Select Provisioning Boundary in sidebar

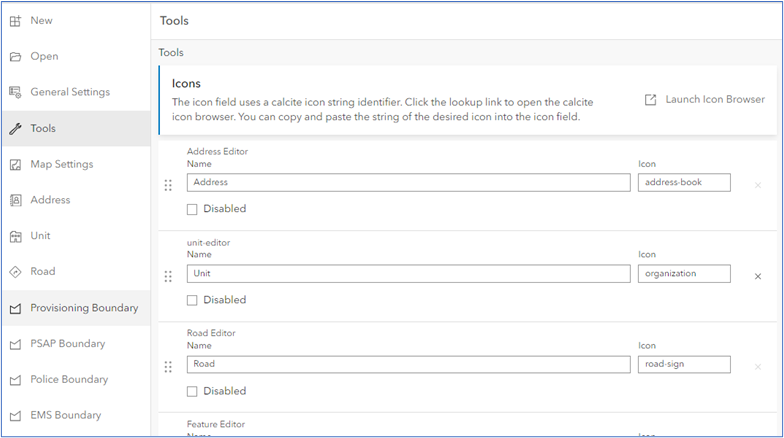(x=76, y=308)
